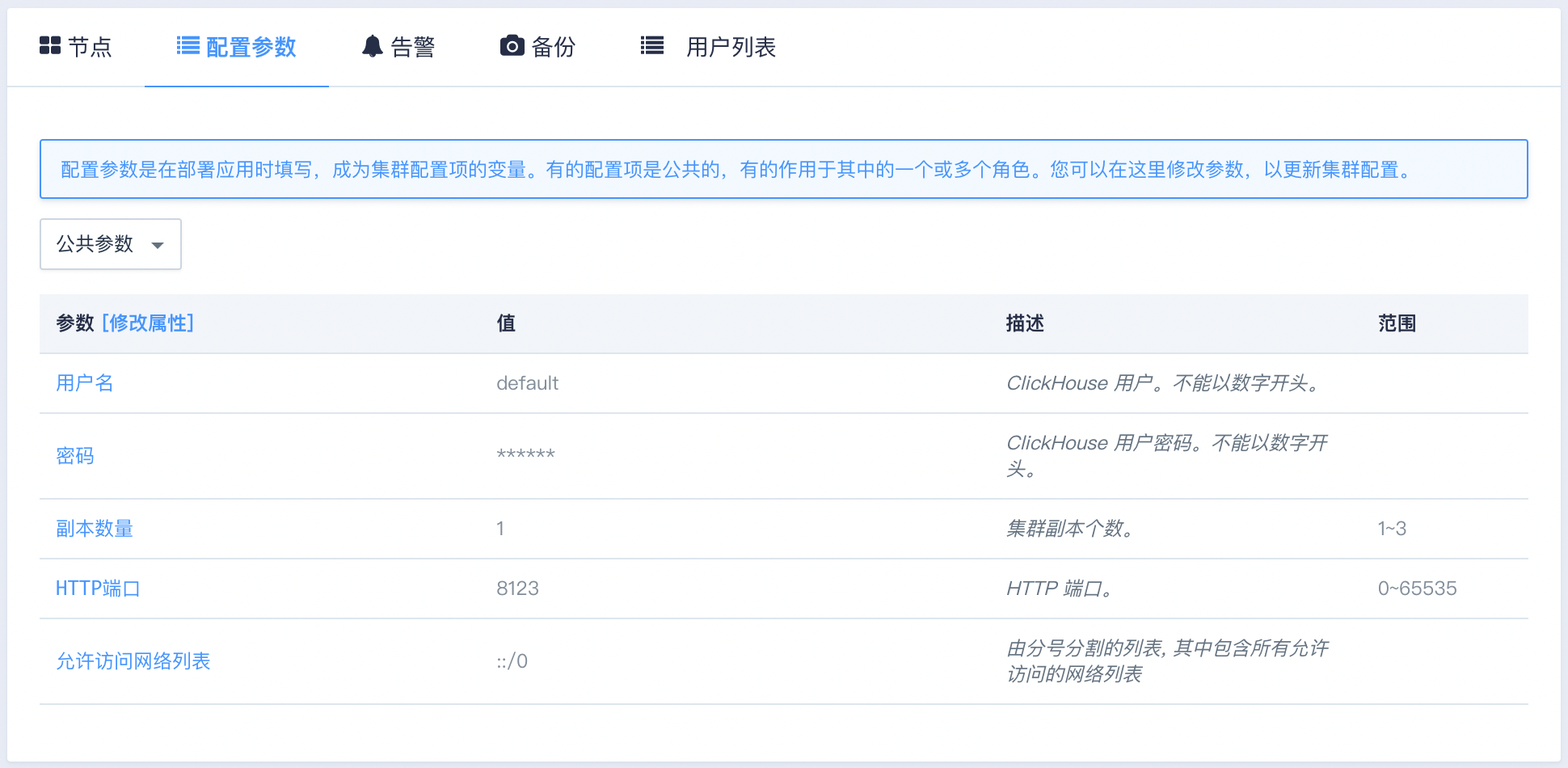Viewport: 1568px width, 768px height.
Task: Click the grid icon beside 节点
Action: tap(50, 45)
